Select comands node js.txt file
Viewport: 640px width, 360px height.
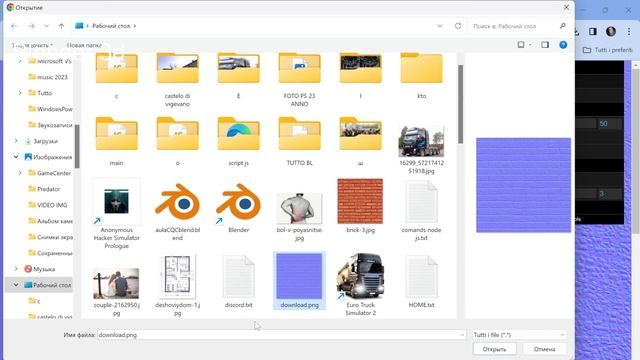click(421, 211)
